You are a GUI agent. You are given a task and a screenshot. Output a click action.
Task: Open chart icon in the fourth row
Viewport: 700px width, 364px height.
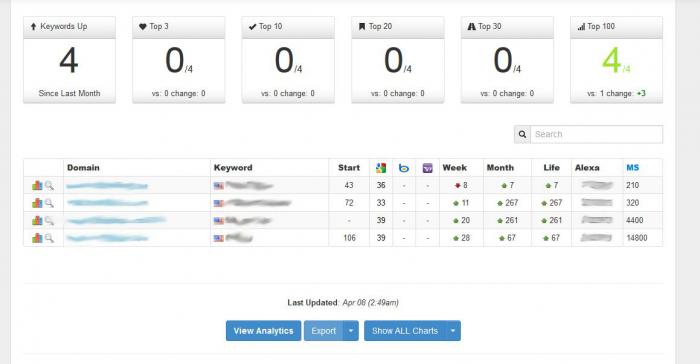(x=37, y=238)
